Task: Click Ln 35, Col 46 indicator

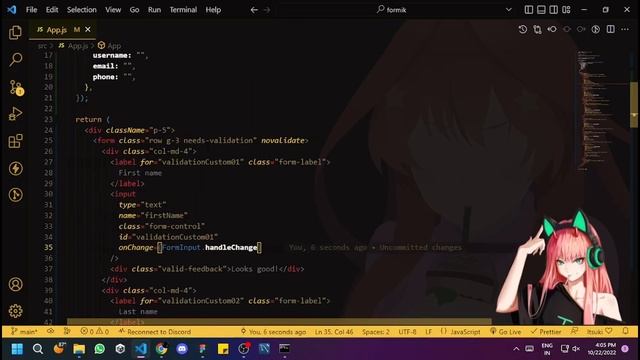Action: [x=334, y=332]
